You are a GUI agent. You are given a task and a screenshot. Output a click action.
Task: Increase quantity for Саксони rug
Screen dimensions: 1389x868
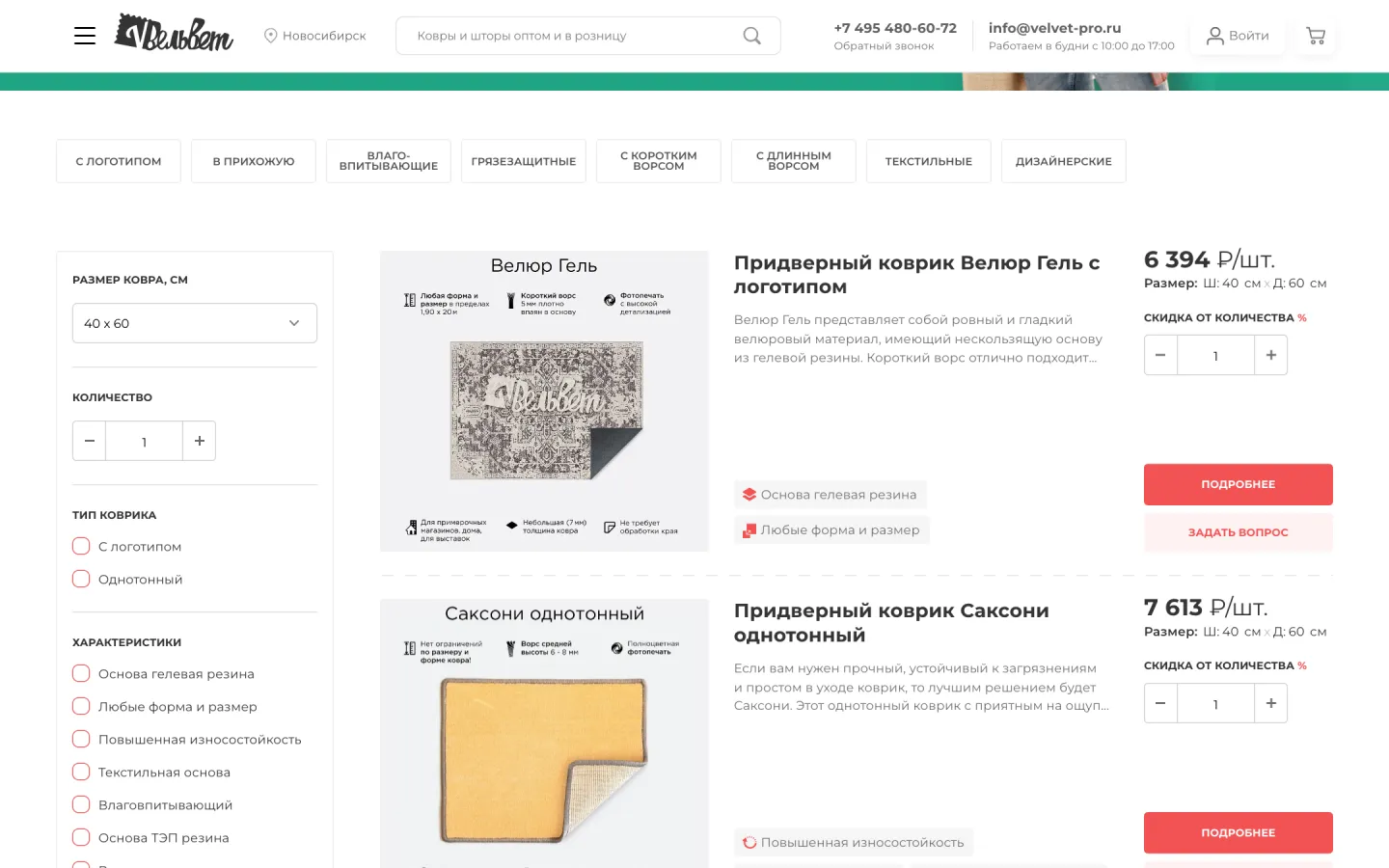[1271, 703]
